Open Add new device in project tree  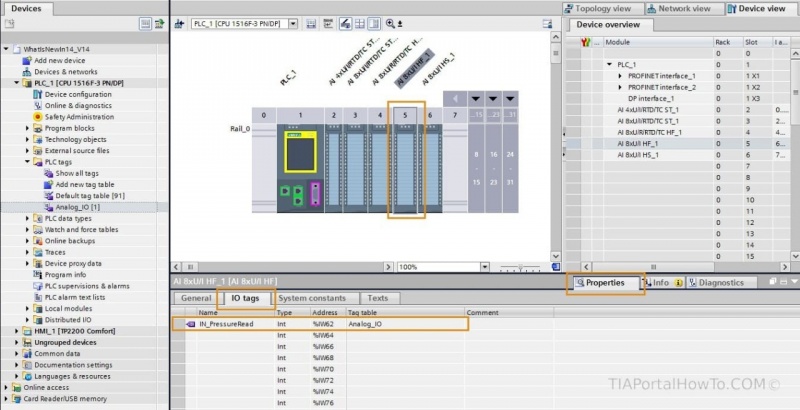click(59, 60)
